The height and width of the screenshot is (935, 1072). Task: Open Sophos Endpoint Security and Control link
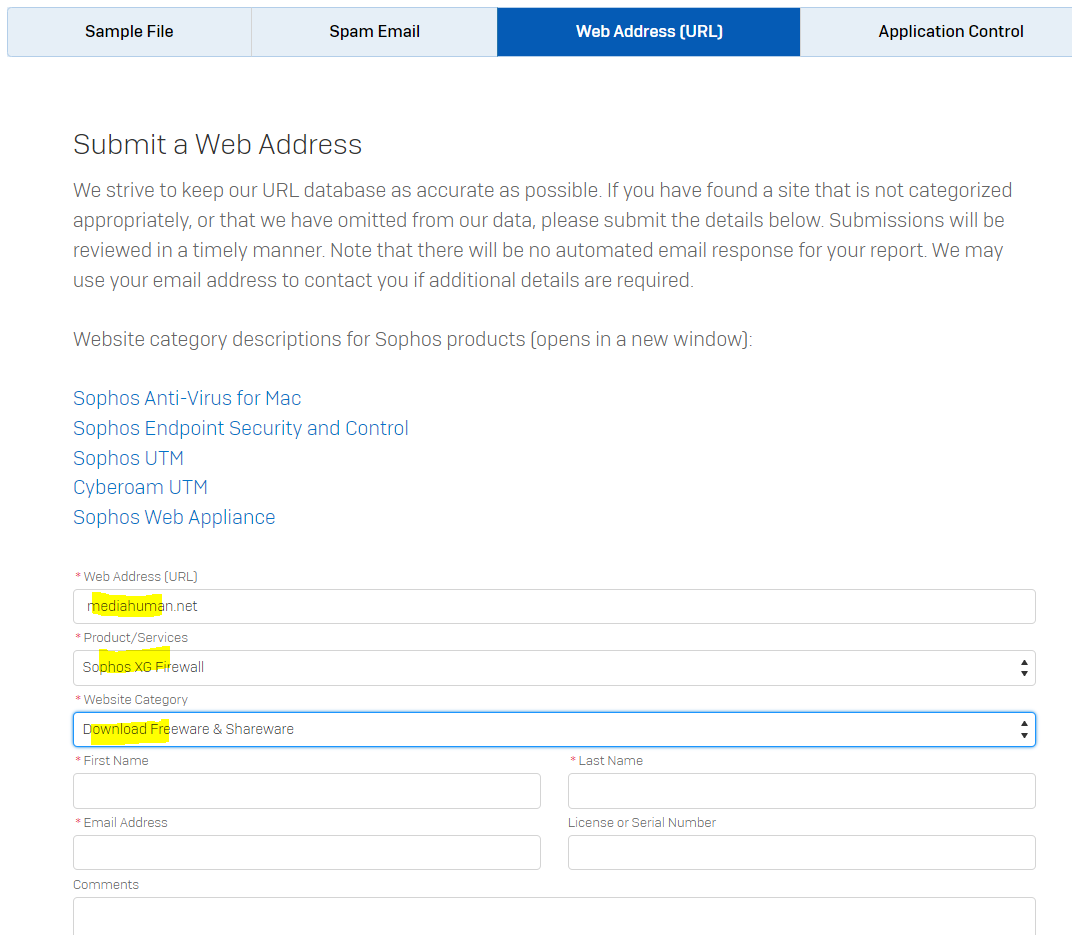click(x=241, y=428)
